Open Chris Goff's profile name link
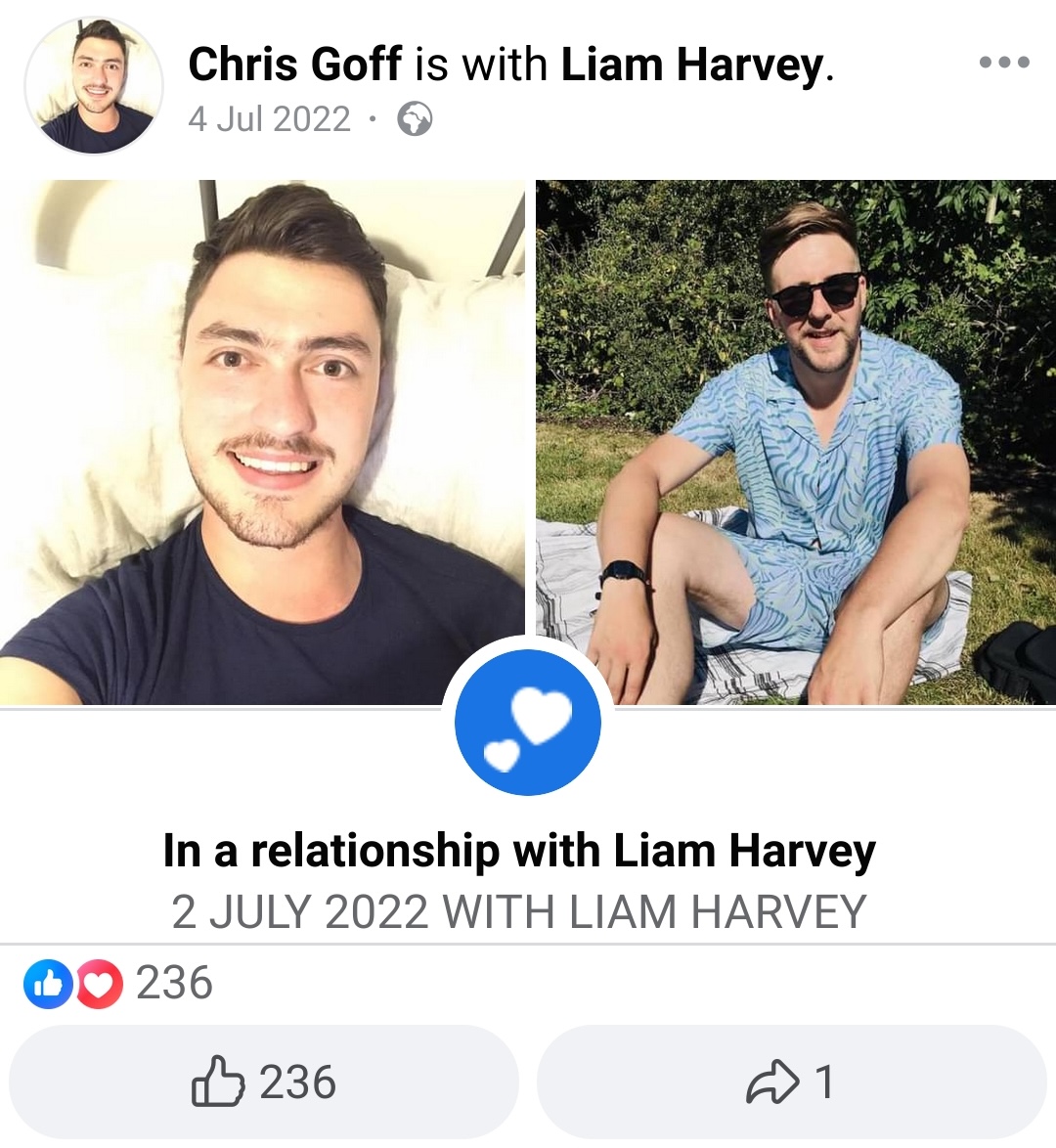 [295, 64]
